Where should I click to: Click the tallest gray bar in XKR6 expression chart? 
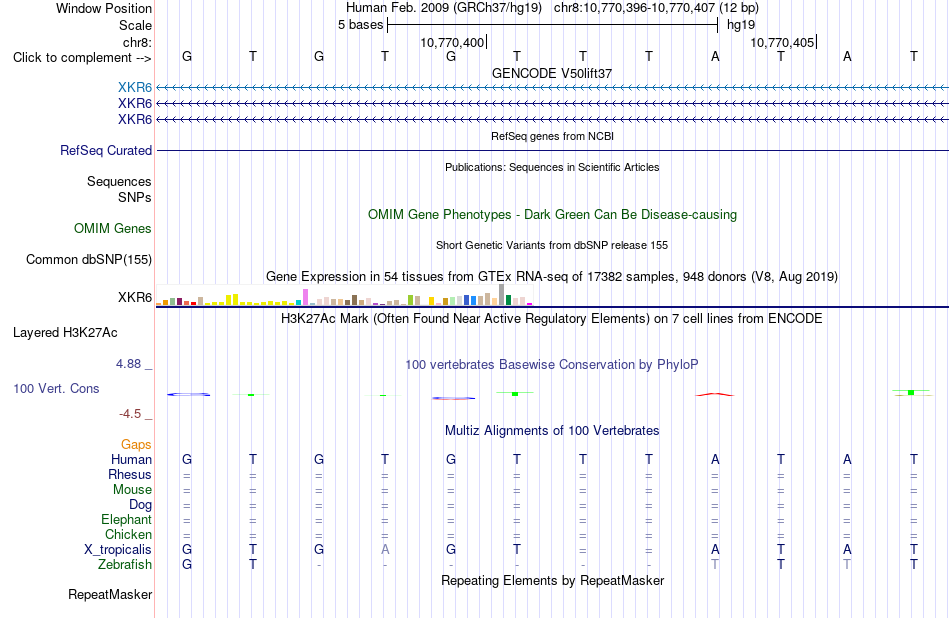501,294
